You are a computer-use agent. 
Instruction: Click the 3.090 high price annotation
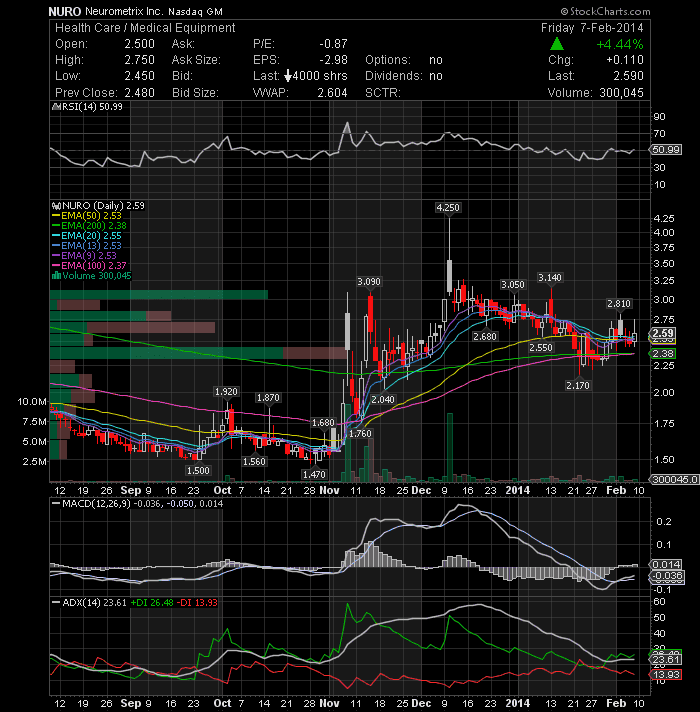[369, 282]
